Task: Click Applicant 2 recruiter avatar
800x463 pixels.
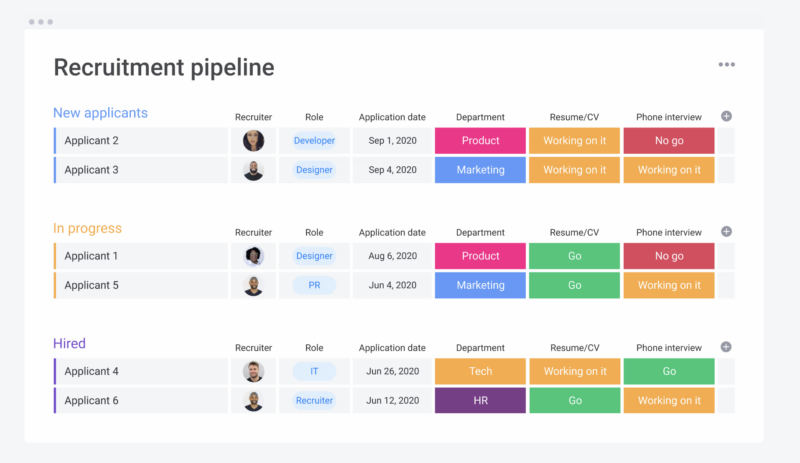Action: 253,141
